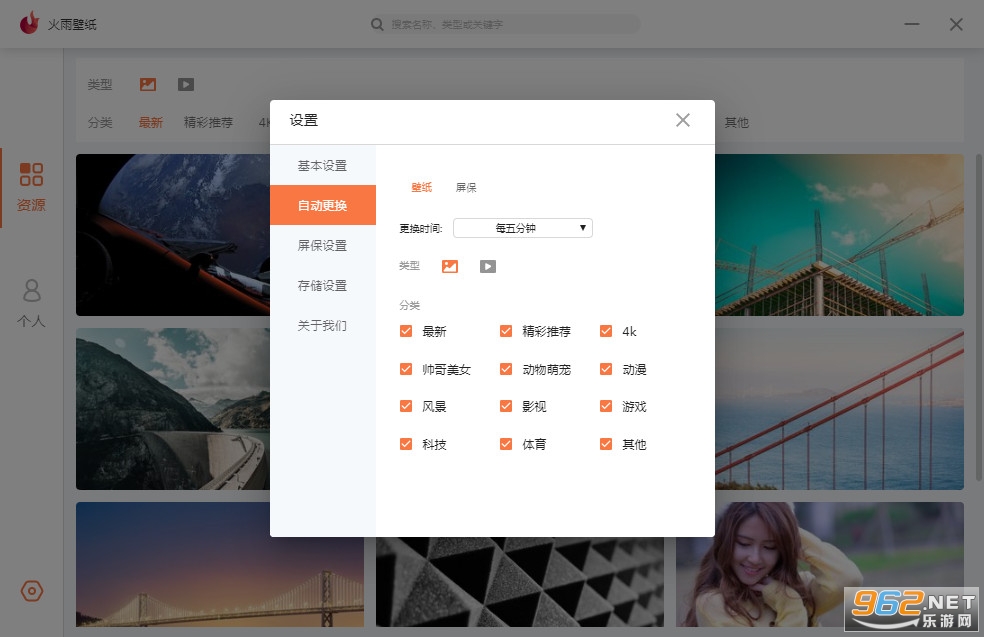
Task: Switch to the 壁纸 sub-tab
Action: tap(422, 187)
